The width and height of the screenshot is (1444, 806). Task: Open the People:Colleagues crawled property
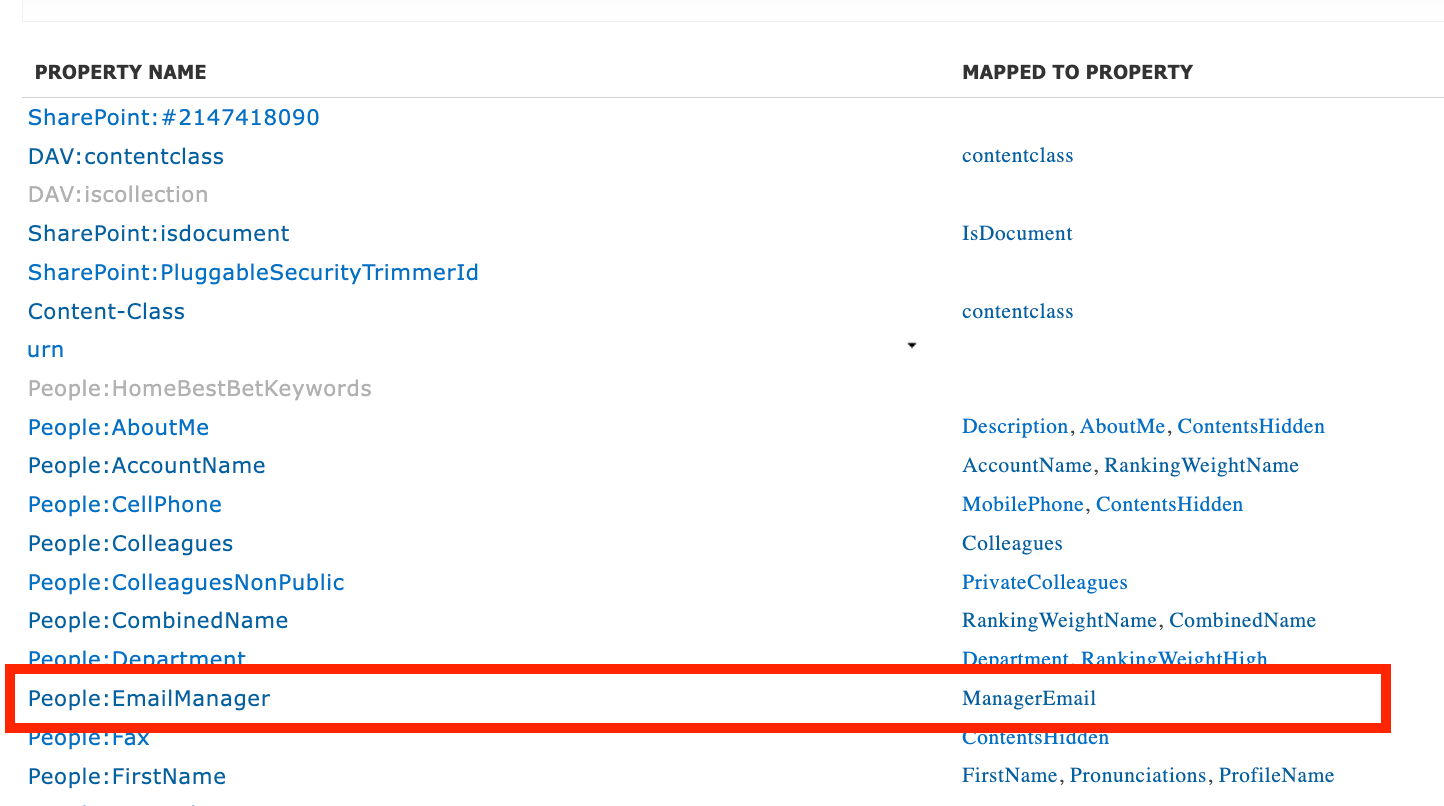130,543
